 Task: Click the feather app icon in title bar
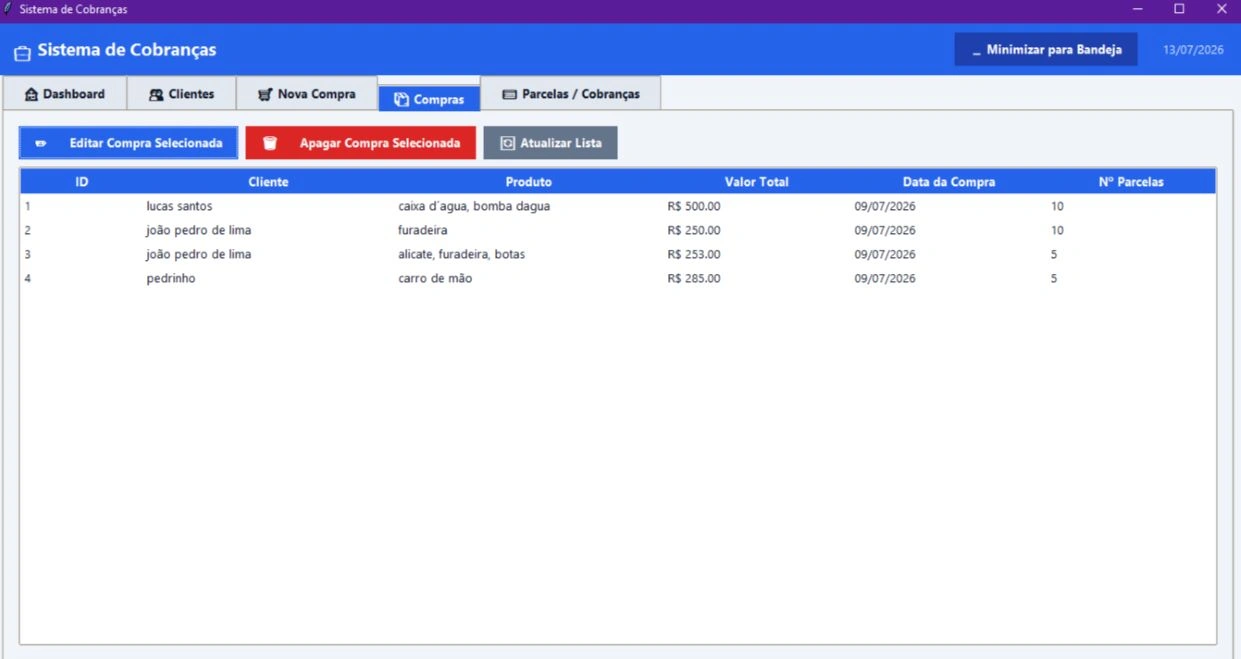[x=8, y=9]
